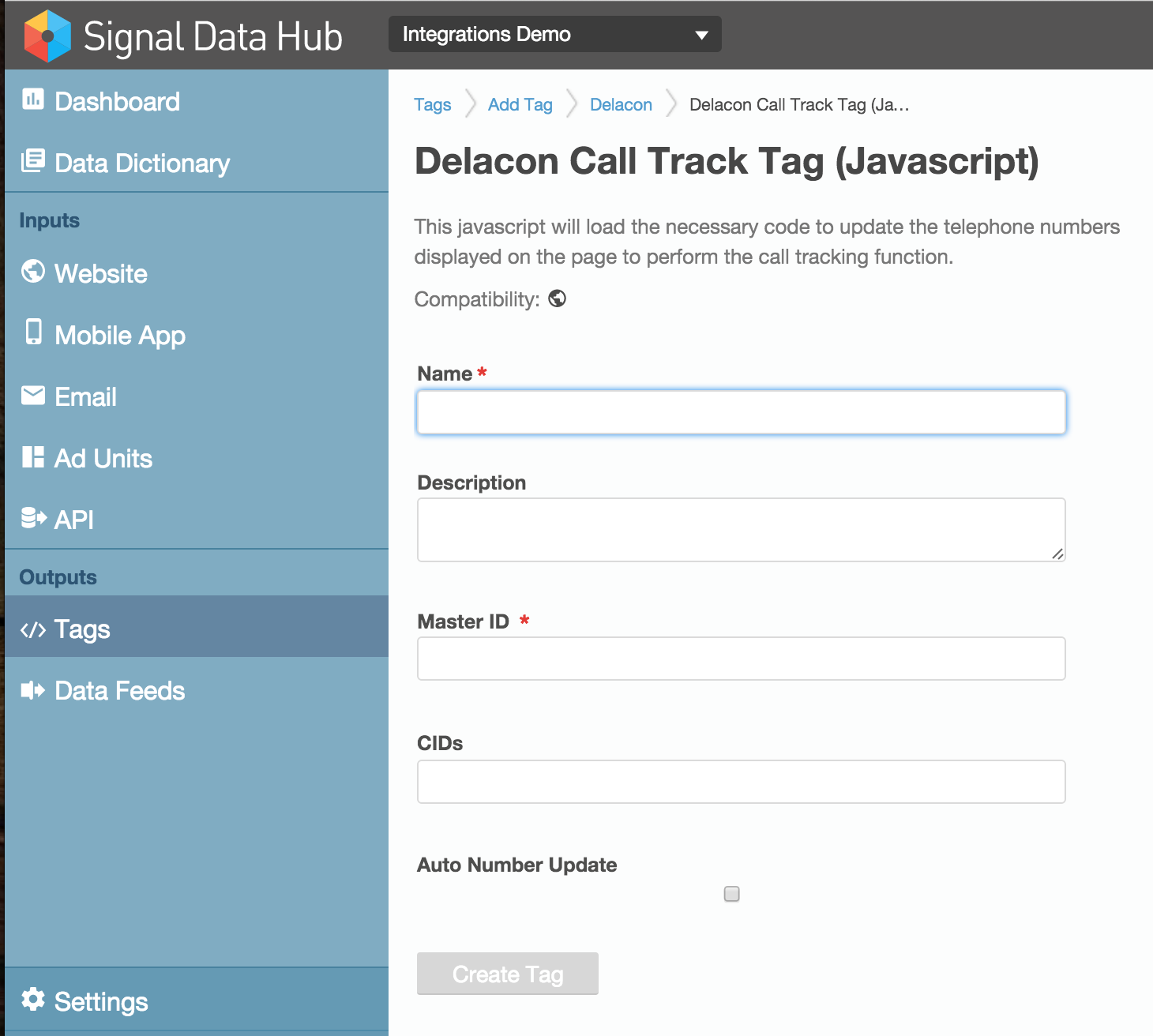The image size is (1153, 1036).
Task: Click the Signal Data Hub logo icon
Action: 47,36
